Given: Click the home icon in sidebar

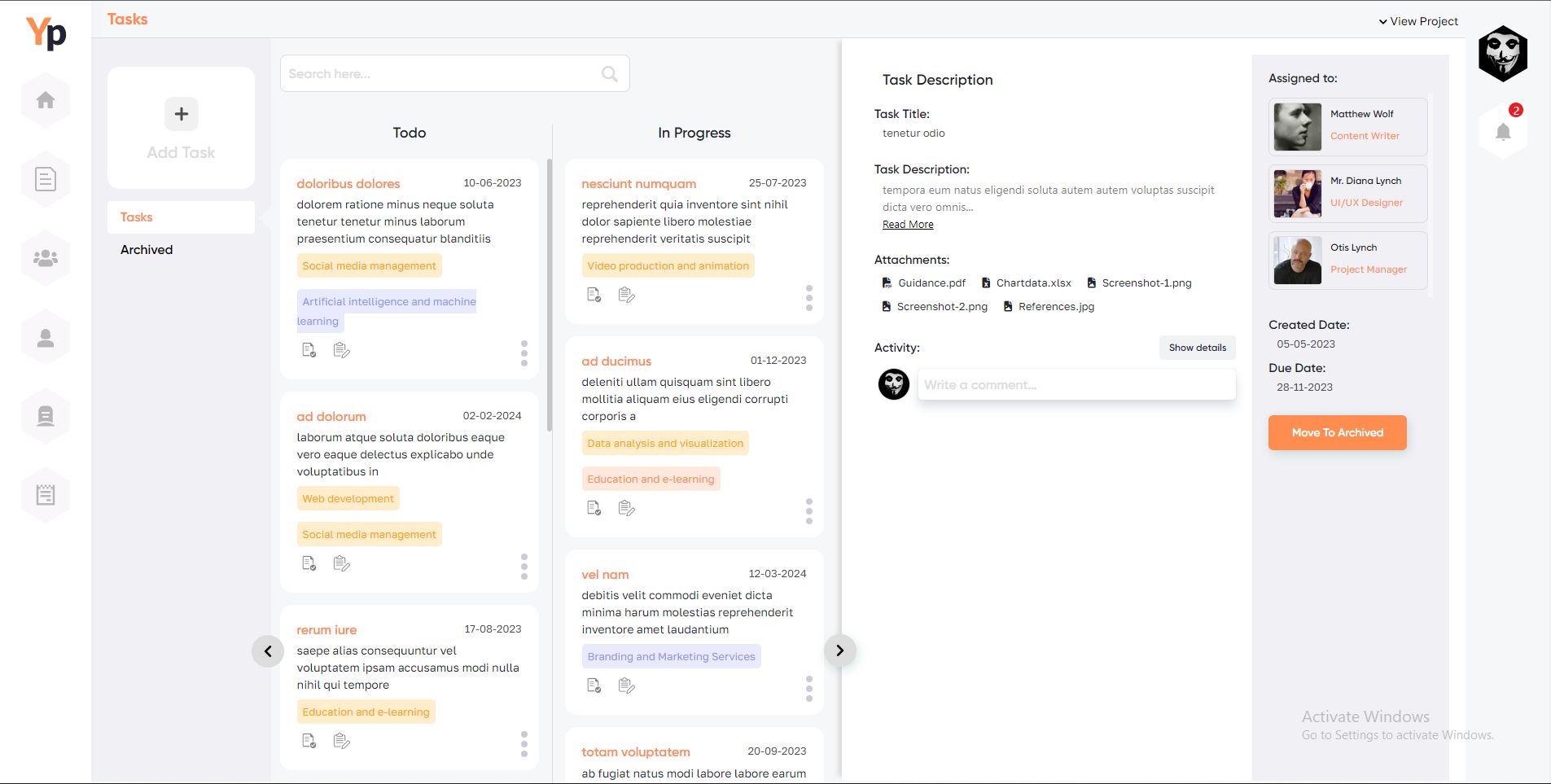Looking at the screenshot, I should pyautogui.click(x=46, y=100).
